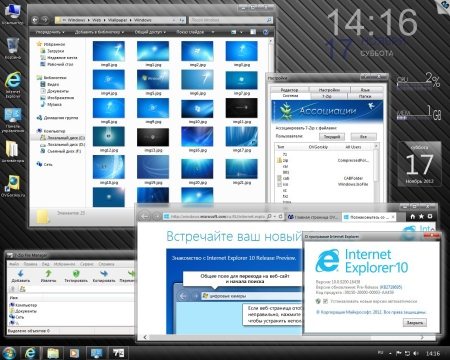Viewport: 450px width, 360px height.
Task: Click the volume icon in system tray
Action: pos(416,353)
